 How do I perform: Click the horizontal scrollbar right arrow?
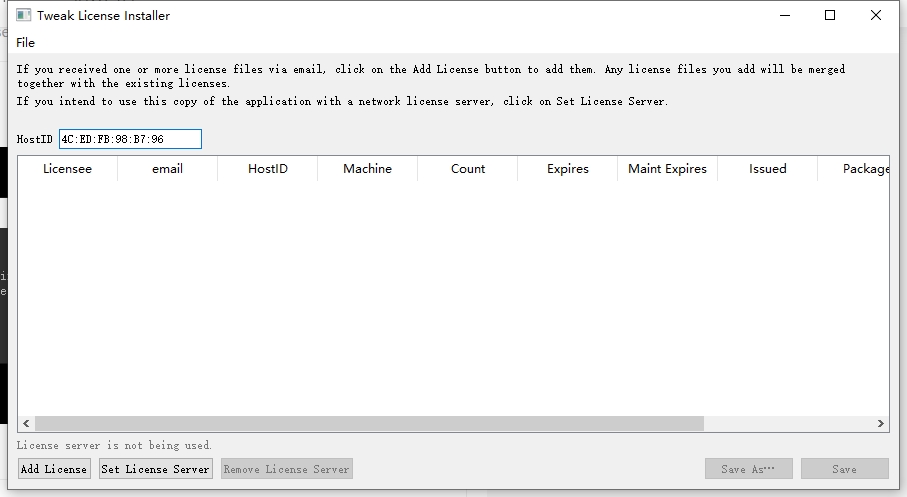point(880,424)
